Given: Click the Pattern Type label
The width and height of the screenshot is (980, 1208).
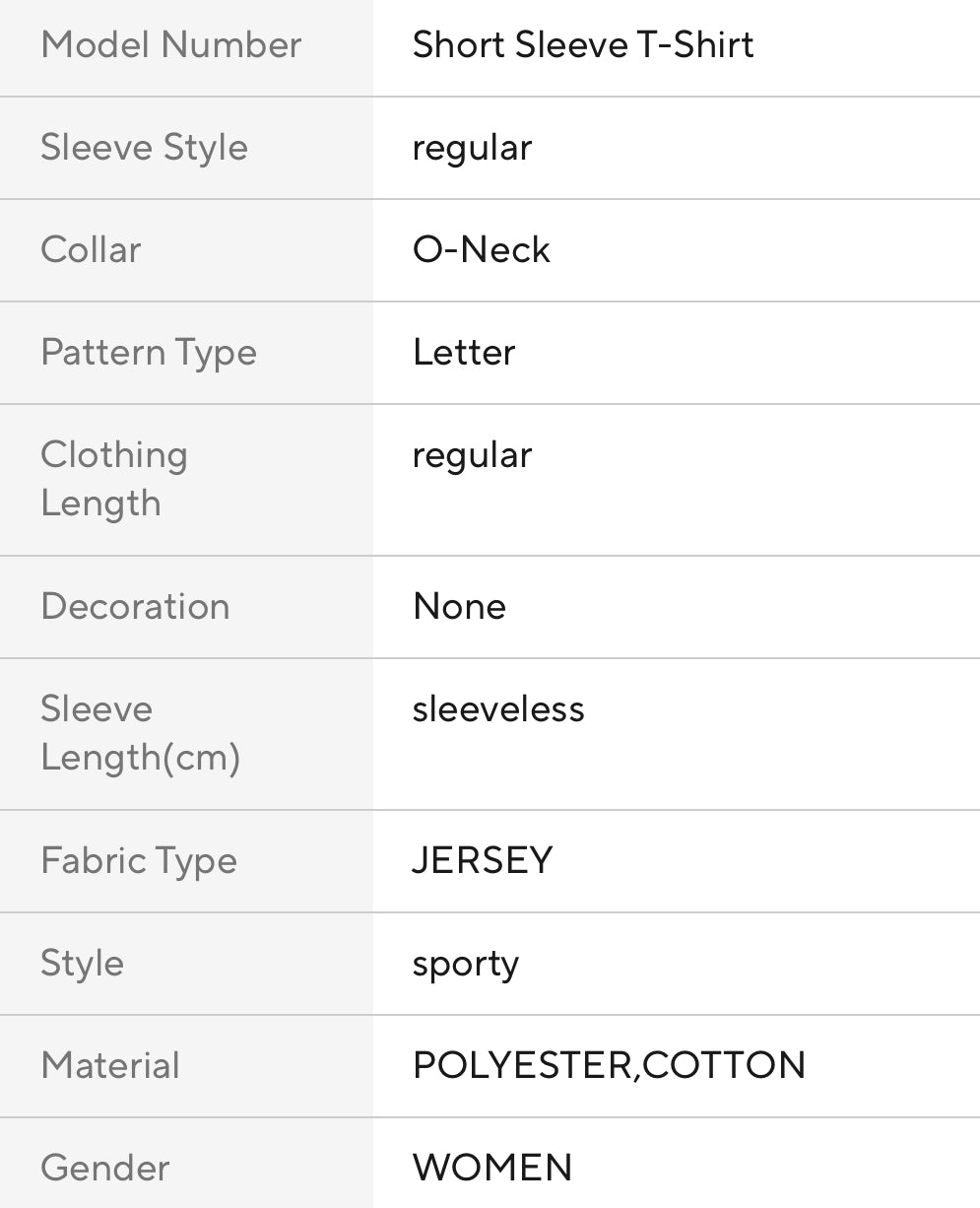Looking at the screenshot, I should [148, 353].
